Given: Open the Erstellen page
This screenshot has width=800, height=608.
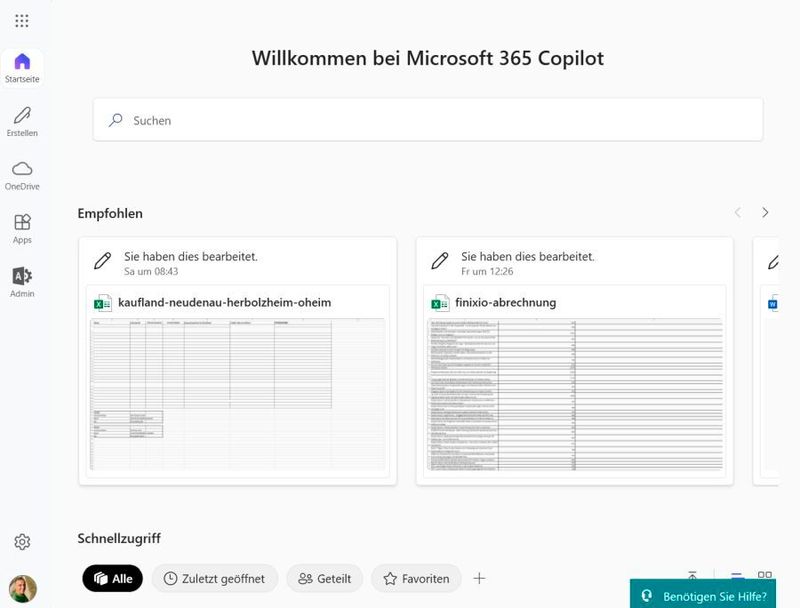Looking at the screenshot, I should [x=22, y=121].
